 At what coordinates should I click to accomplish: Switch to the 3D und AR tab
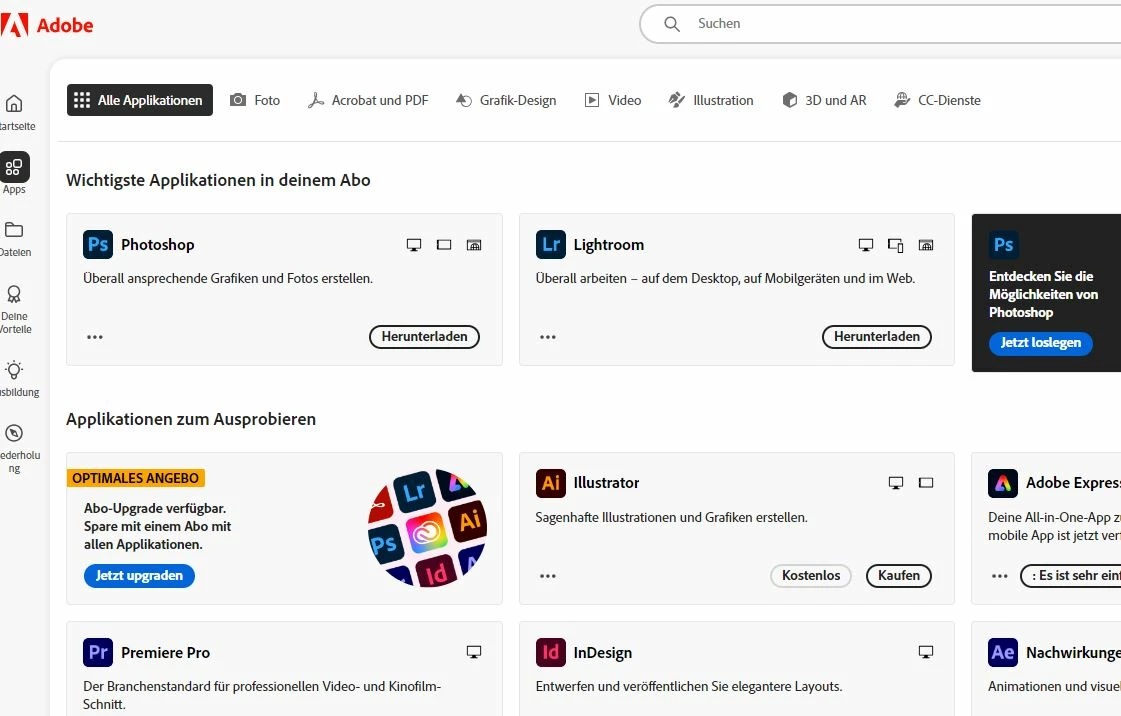tap(824, 100)
